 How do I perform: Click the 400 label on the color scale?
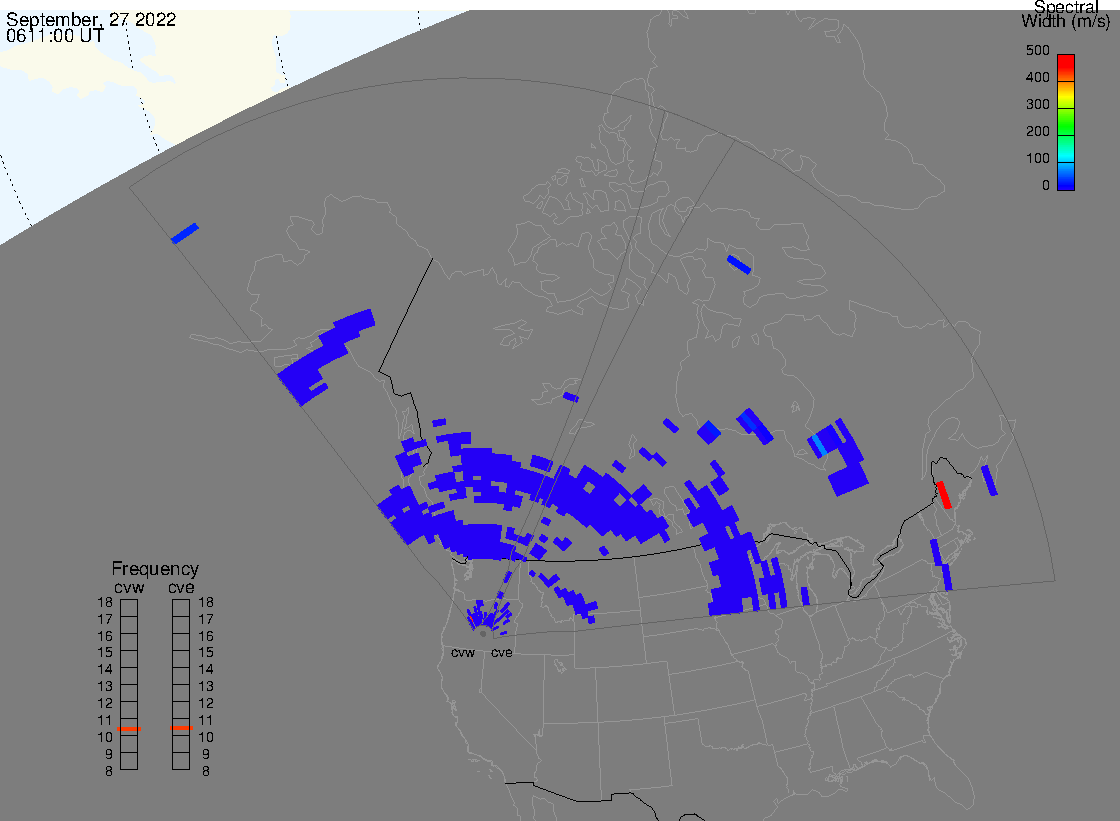point(1038,77)
